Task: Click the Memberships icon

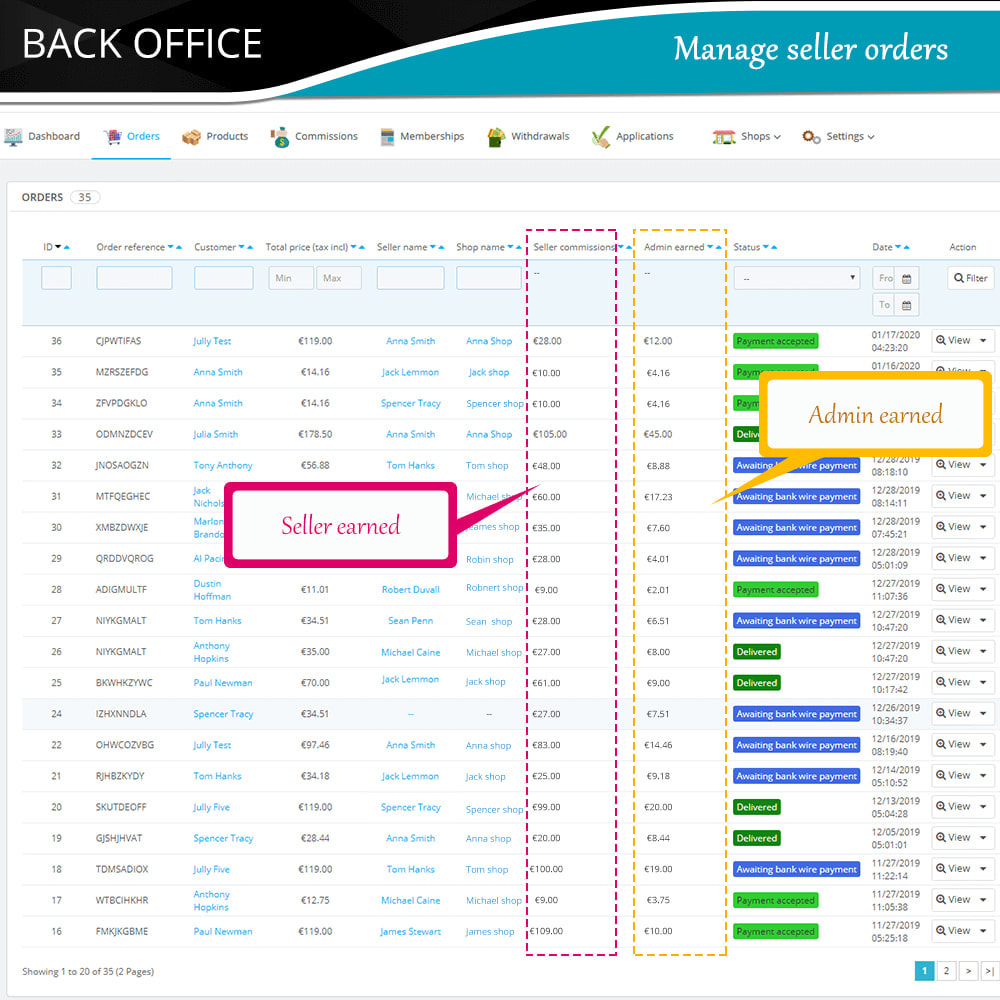Action: (387, 137)
